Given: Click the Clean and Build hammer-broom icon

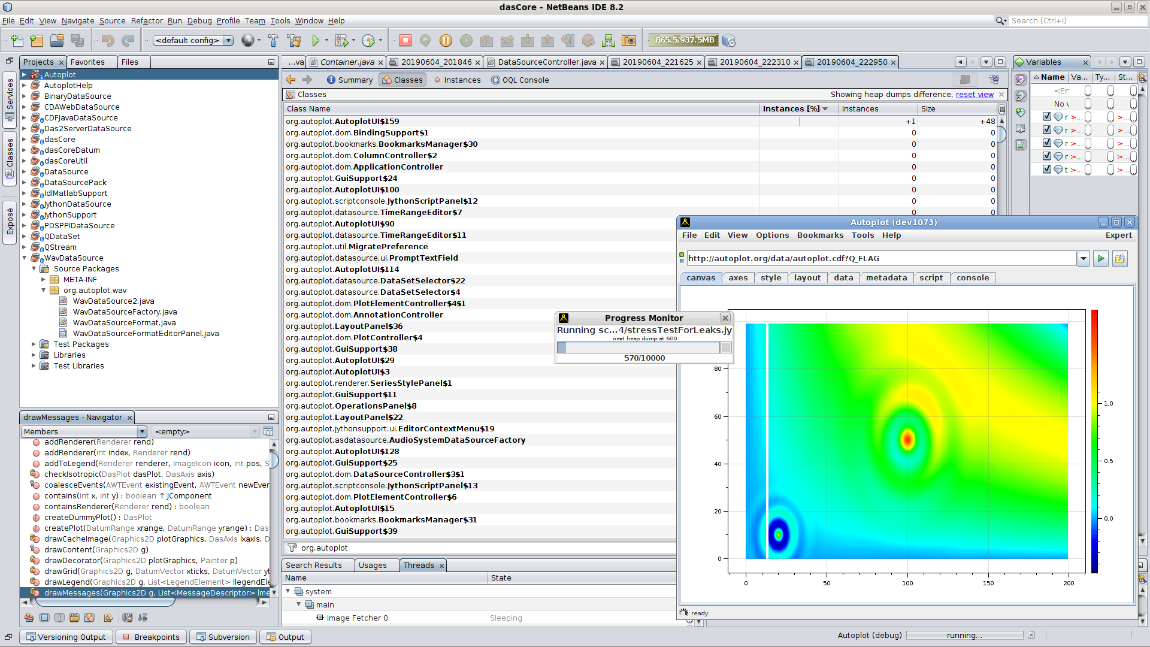Looking at the screenshot, I should tap(294, 41).
